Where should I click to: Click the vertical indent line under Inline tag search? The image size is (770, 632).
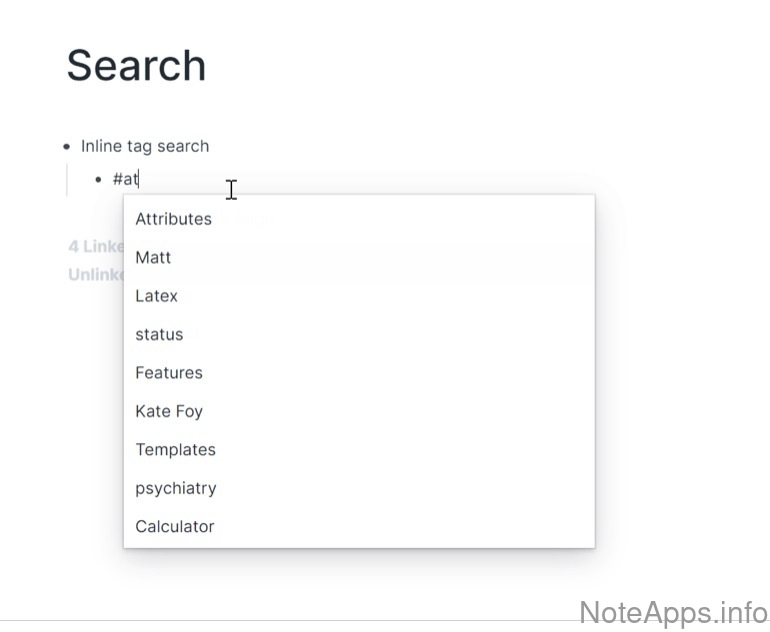click(x=66, y=180)
